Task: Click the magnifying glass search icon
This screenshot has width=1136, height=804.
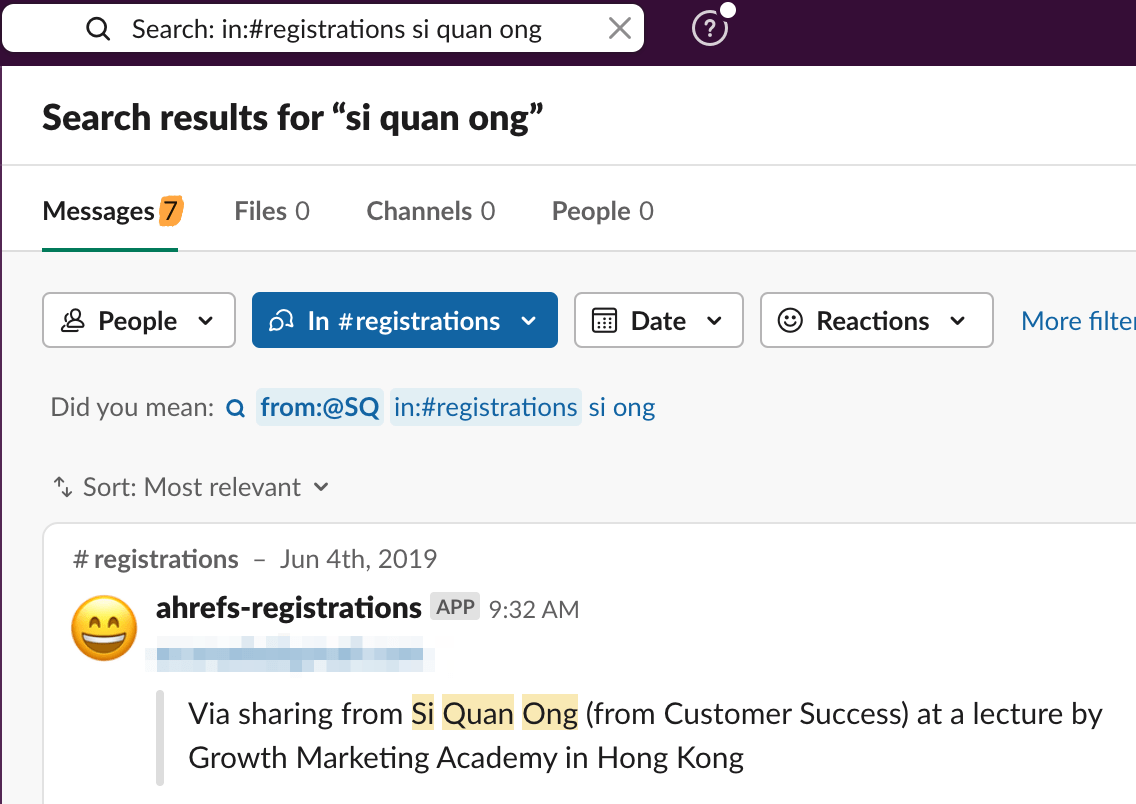Action: (98, 29)
